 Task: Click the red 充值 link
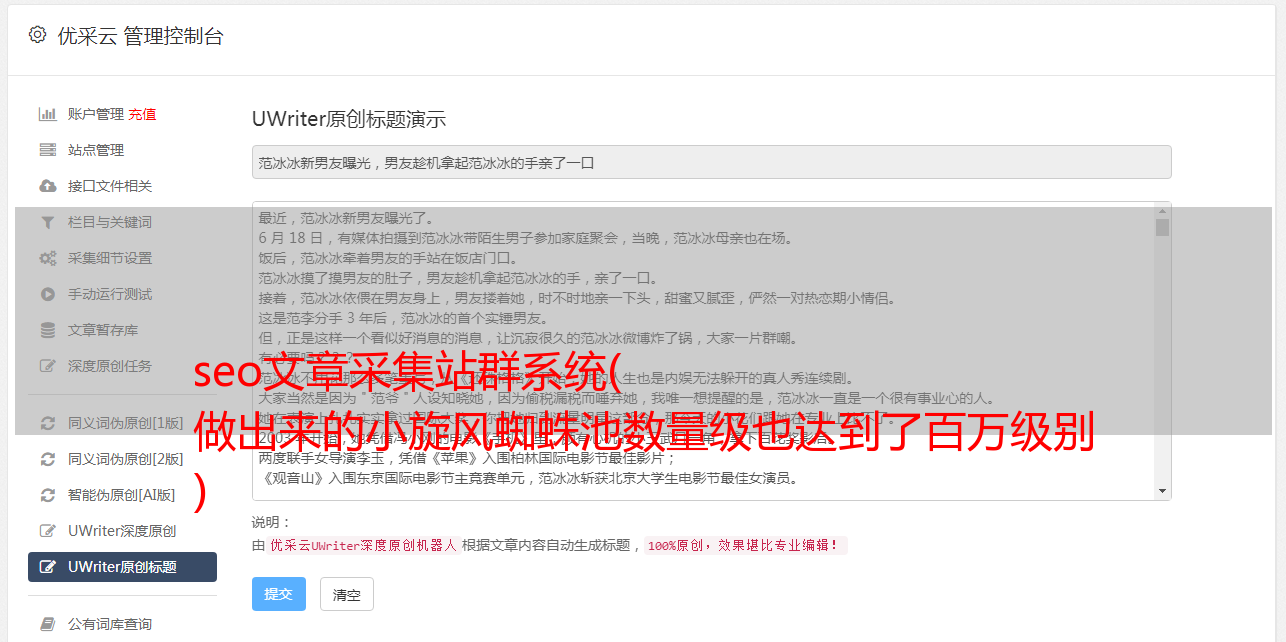click(x=142, y=114)
